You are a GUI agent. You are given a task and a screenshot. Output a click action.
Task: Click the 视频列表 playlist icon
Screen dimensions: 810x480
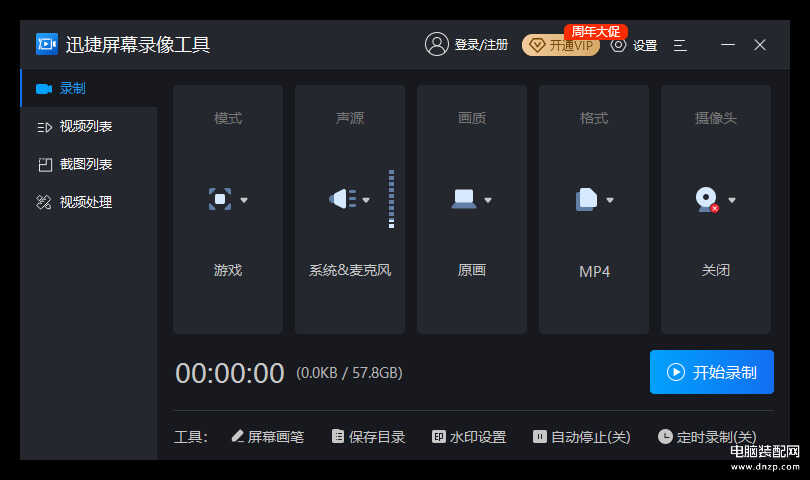click(44, 127)
